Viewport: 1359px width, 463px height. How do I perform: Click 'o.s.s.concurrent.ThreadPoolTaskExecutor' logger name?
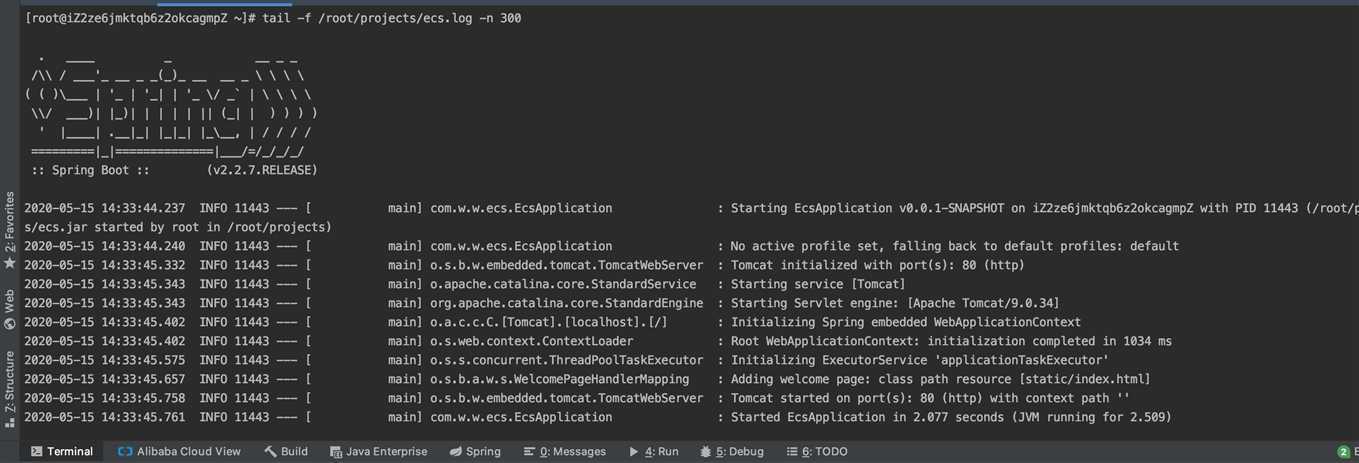tap(567, 360)
